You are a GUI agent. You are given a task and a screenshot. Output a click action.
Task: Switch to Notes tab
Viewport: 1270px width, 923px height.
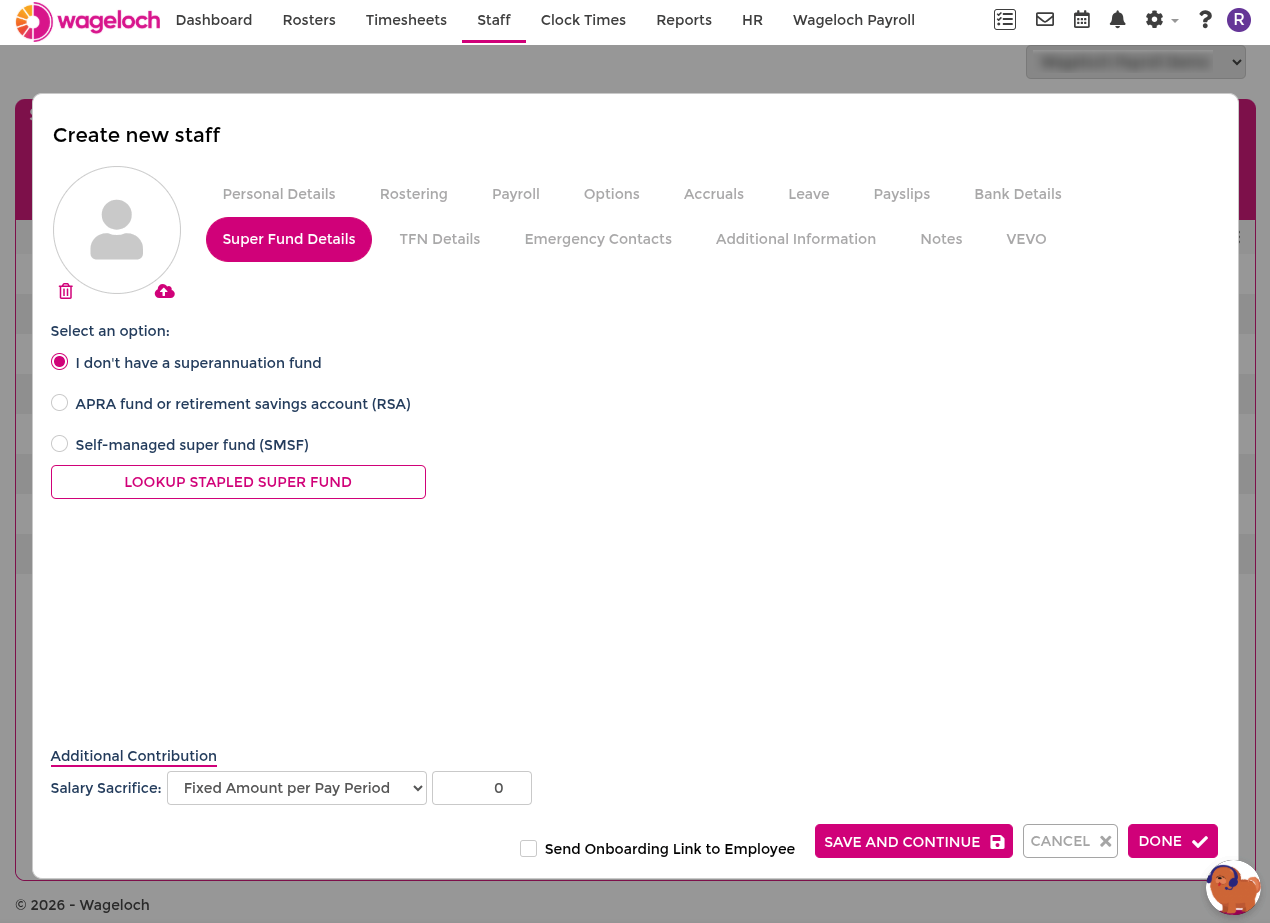click(941, 239)
